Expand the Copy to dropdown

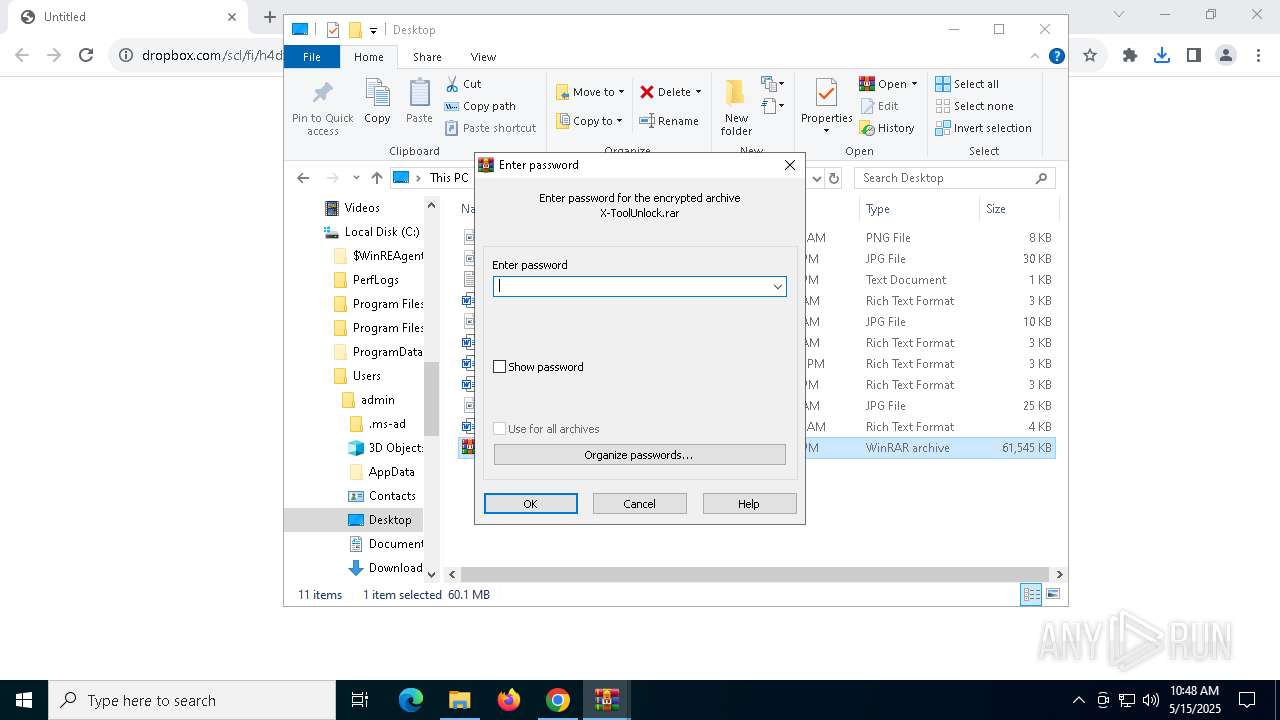tap(619, 121)
